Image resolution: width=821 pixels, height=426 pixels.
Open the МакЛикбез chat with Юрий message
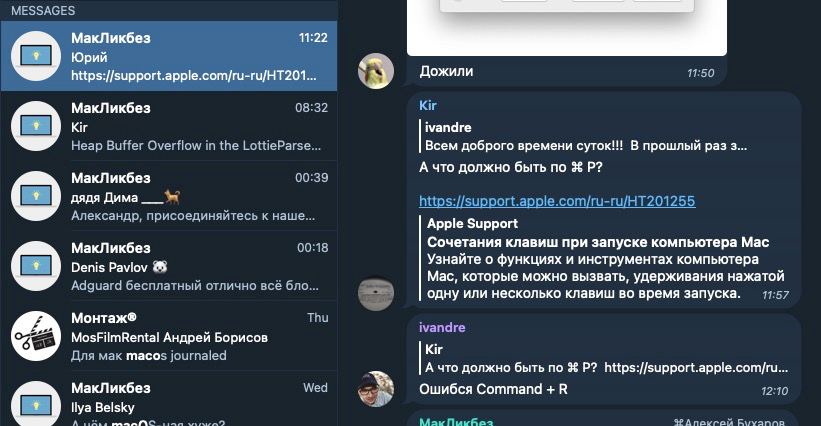point(169,56)
